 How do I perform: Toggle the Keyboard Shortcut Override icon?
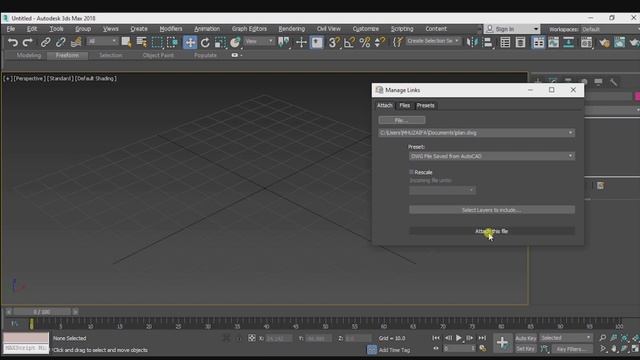coord(317,42)
